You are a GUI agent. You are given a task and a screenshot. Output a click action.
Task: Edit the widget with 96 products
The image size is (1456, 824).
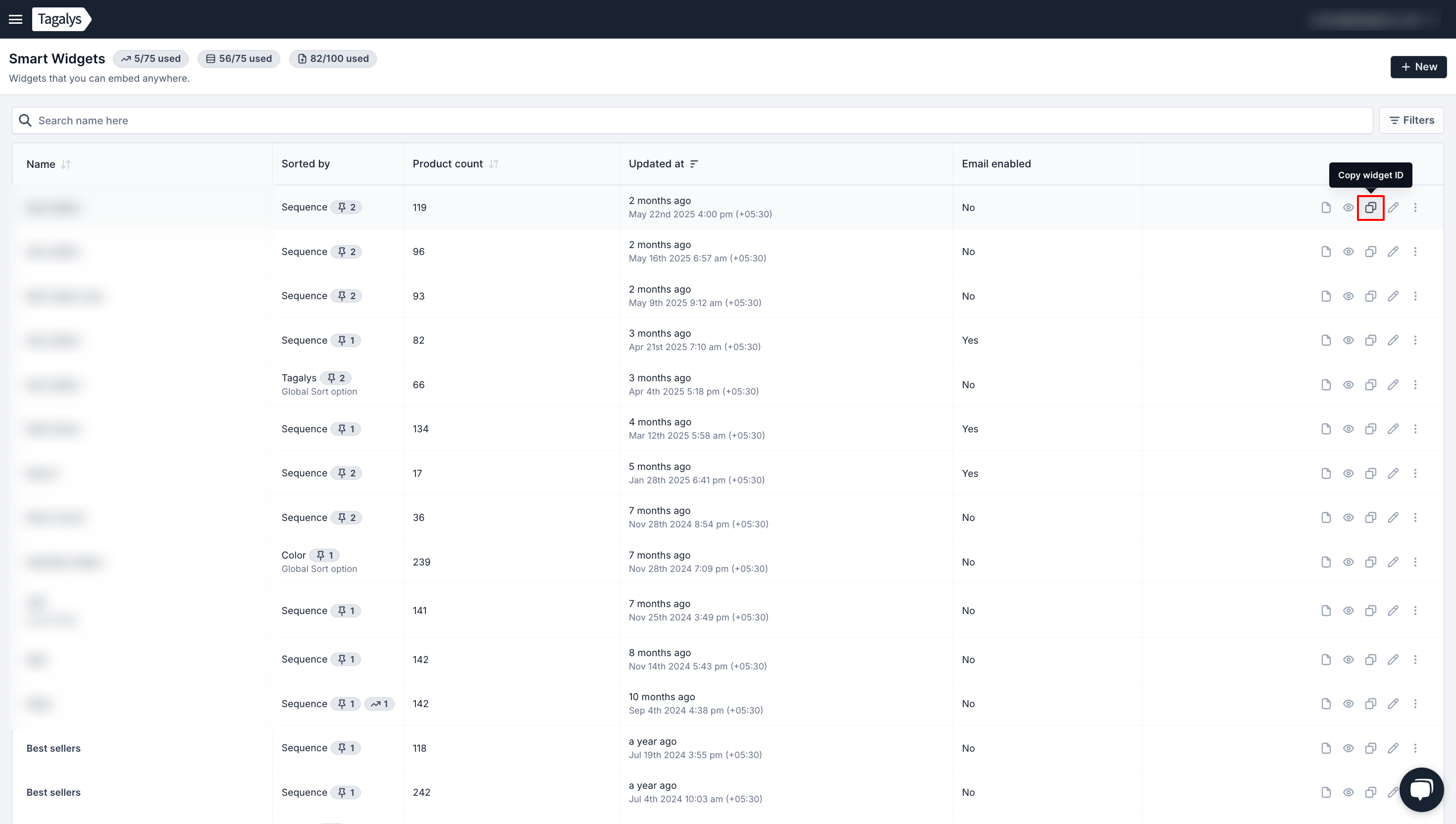[1393, 251]
